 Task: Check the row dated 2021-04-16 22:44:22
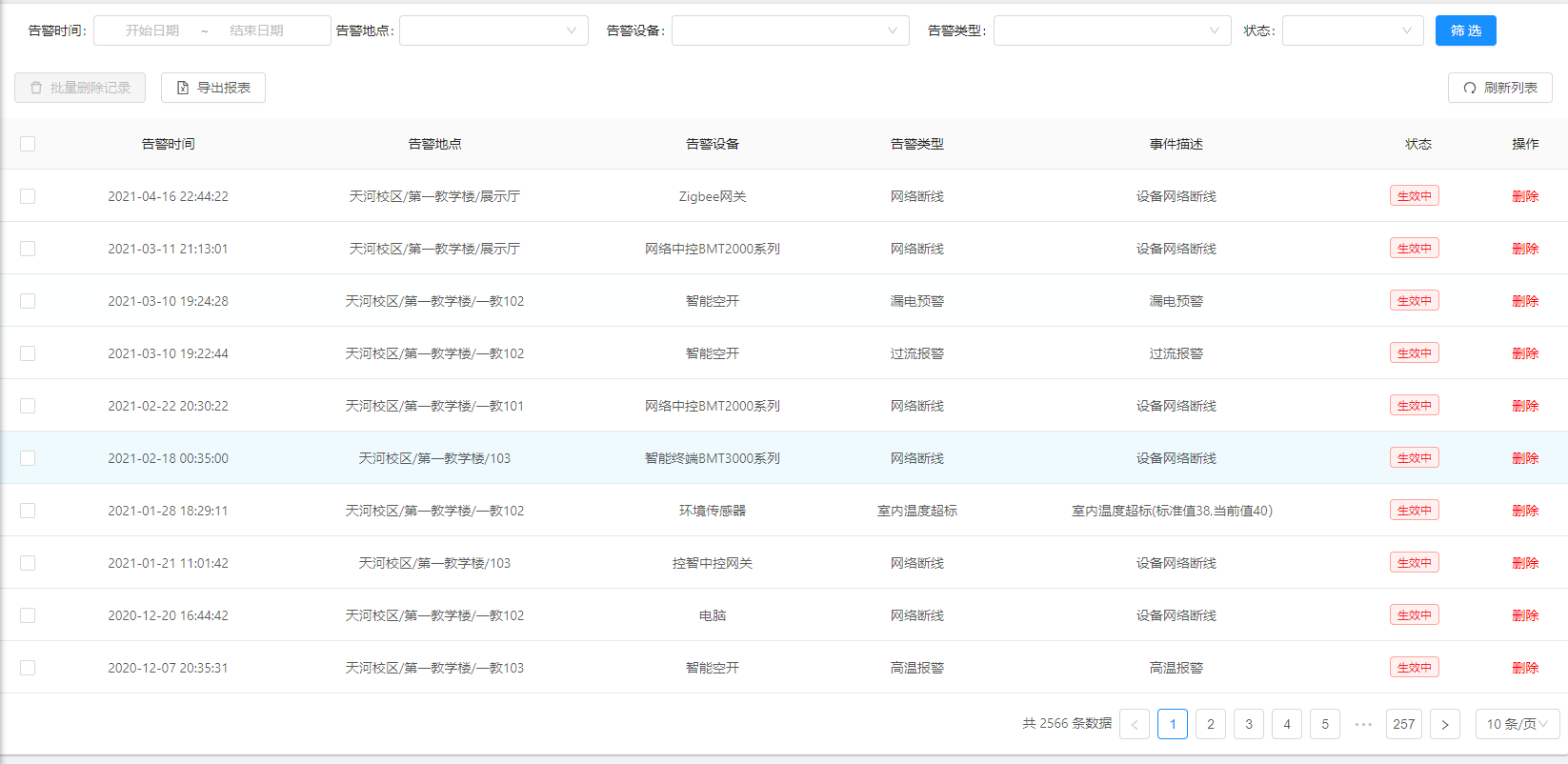point(28,196)
